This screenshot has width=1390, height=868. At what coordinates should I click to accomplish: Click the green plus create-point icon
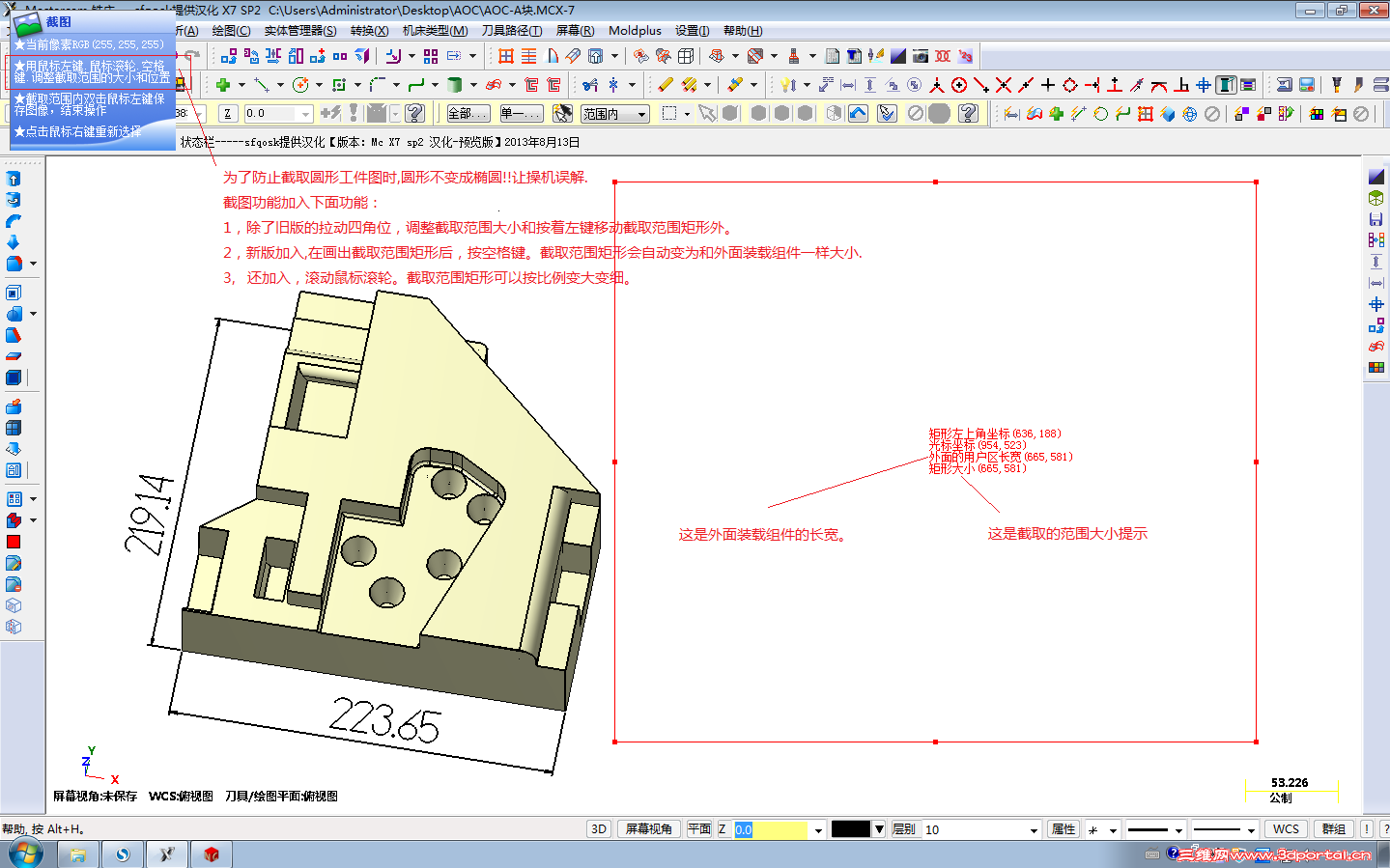223,85
